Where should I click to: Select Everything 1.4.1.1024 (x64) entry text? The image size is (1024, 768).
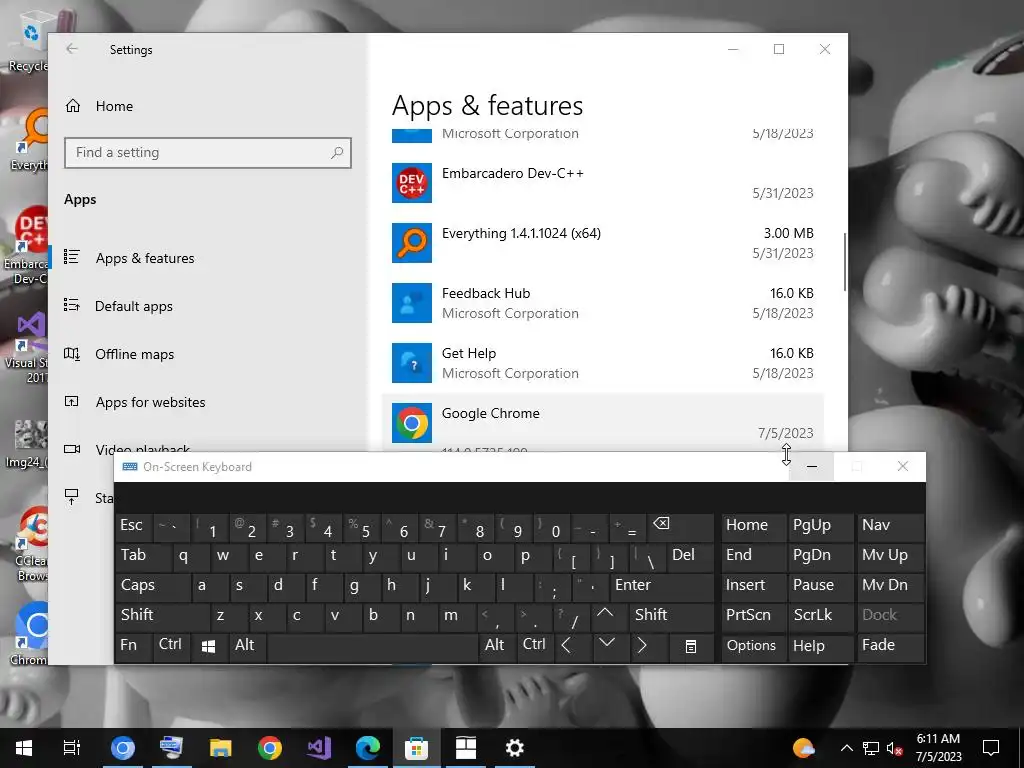click(521, 233)
